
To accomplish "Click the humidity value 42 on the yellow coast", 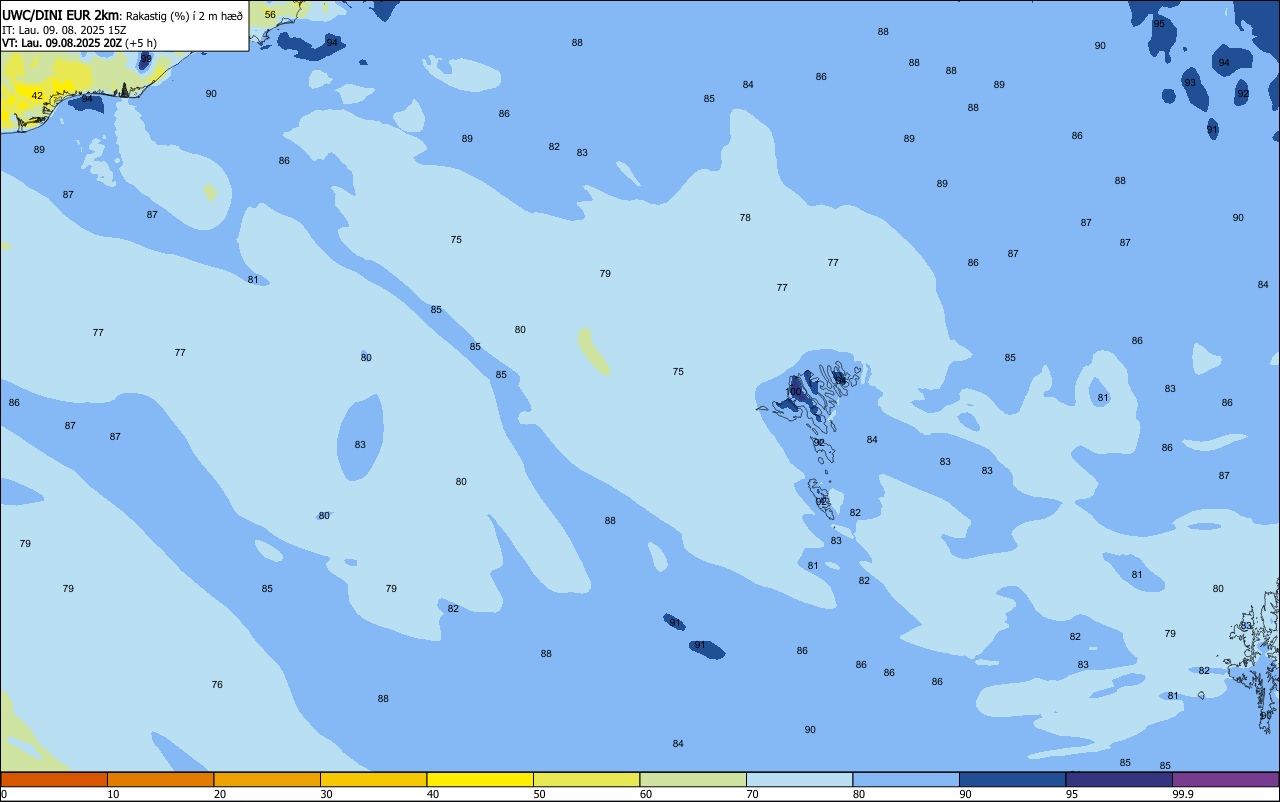I will coord(37,96).
